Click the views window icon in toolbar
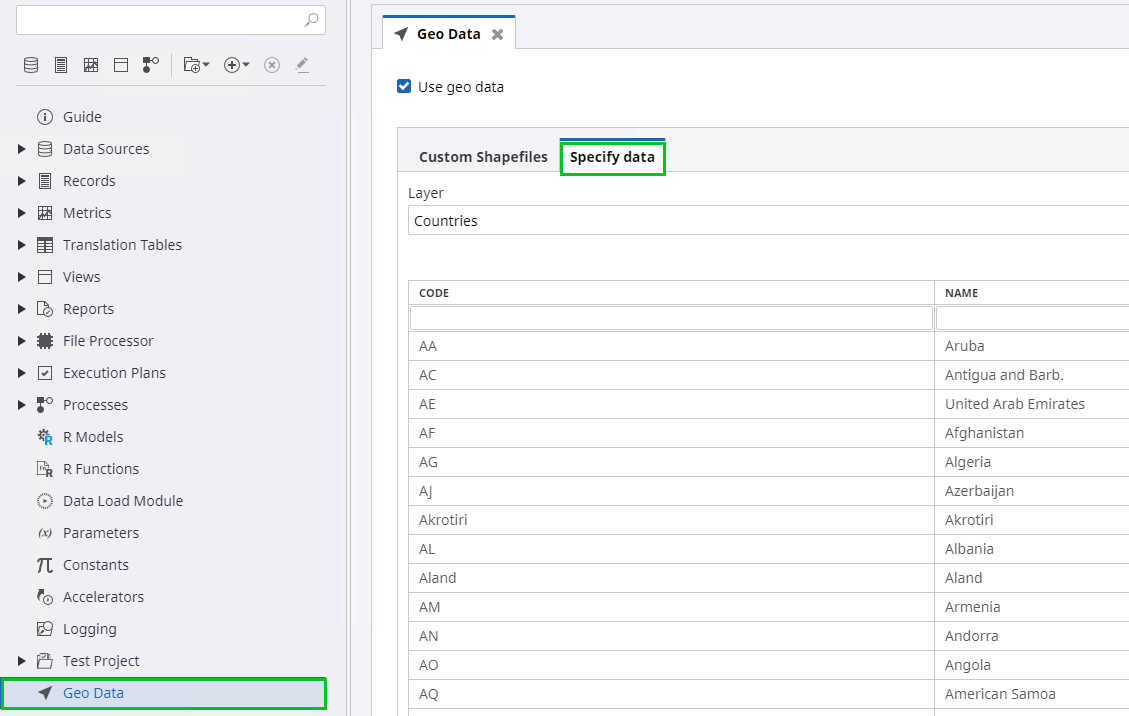Screen dimensions: 1129x716 pyautogui.click(x=121, y=65)
